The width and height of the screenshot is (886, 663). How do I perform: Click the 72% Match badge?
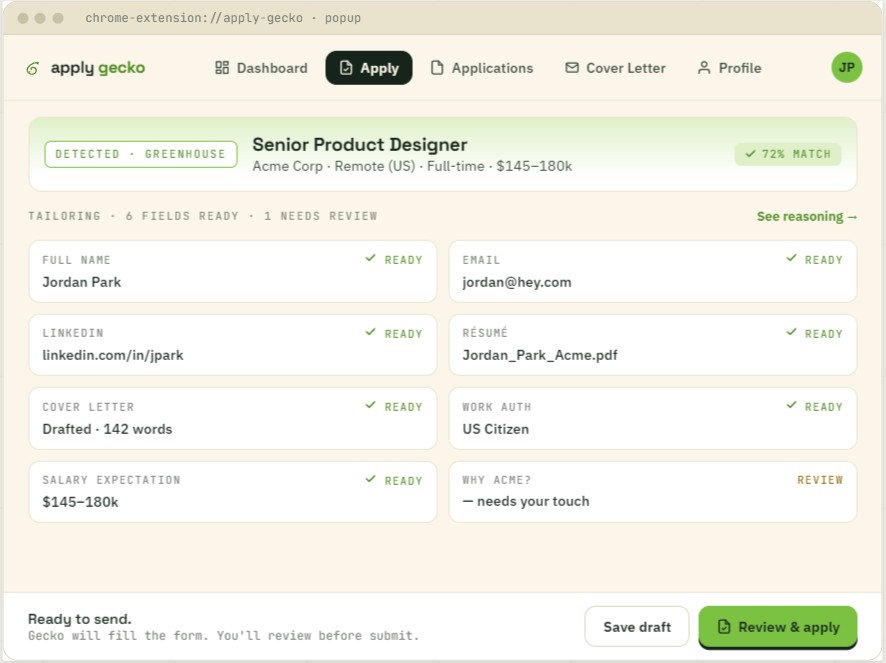[788, 154]
